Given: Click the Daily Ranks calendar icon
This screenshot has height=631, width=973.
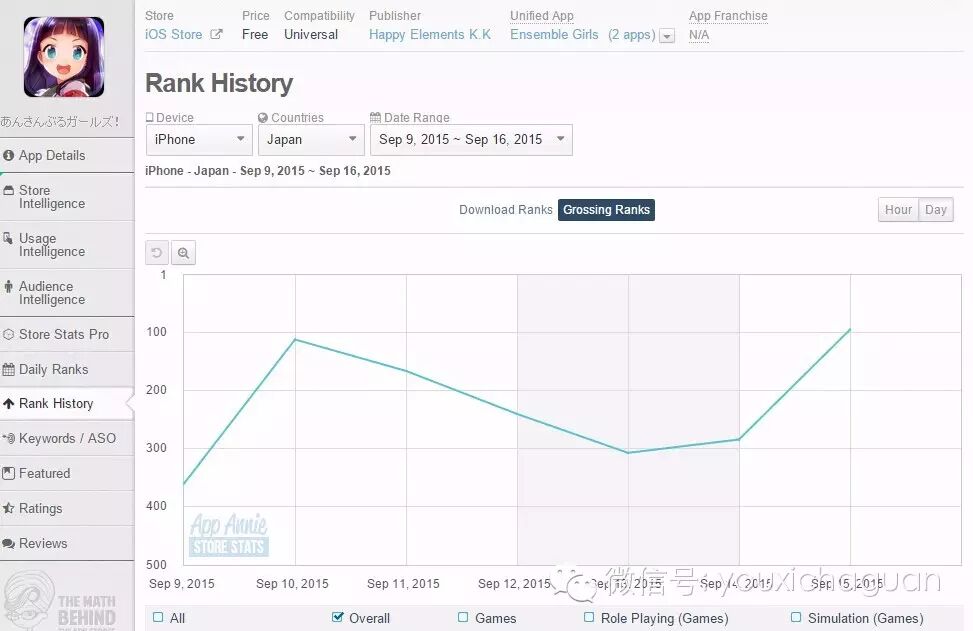Looking at the screenshot, I should pyautogui.click(x=9, y=370).
